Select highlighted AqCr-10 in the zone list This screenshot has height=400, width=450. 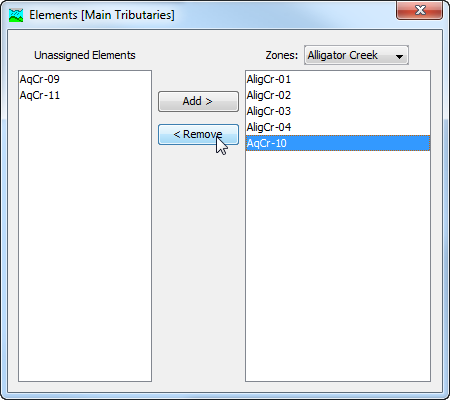[338, 143]
